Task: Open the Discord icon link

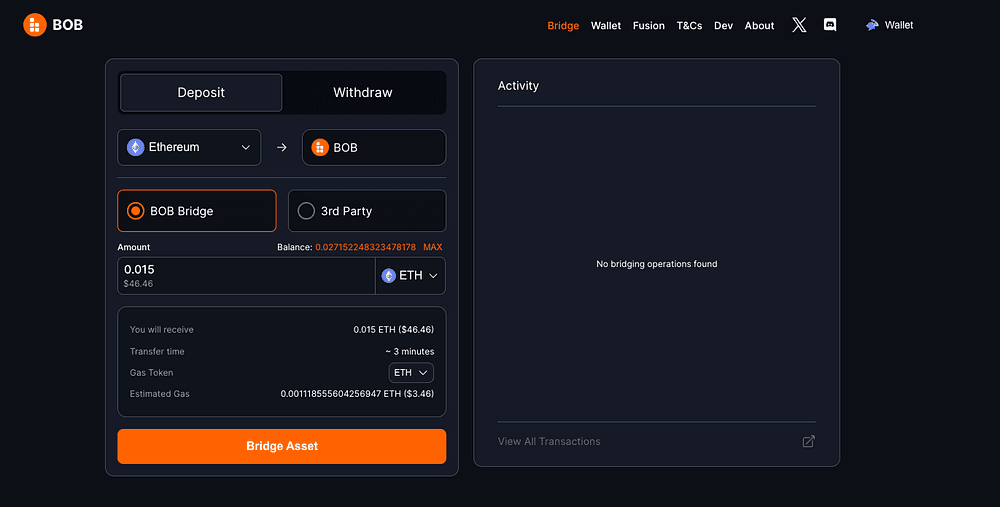Action: [830, 25]
